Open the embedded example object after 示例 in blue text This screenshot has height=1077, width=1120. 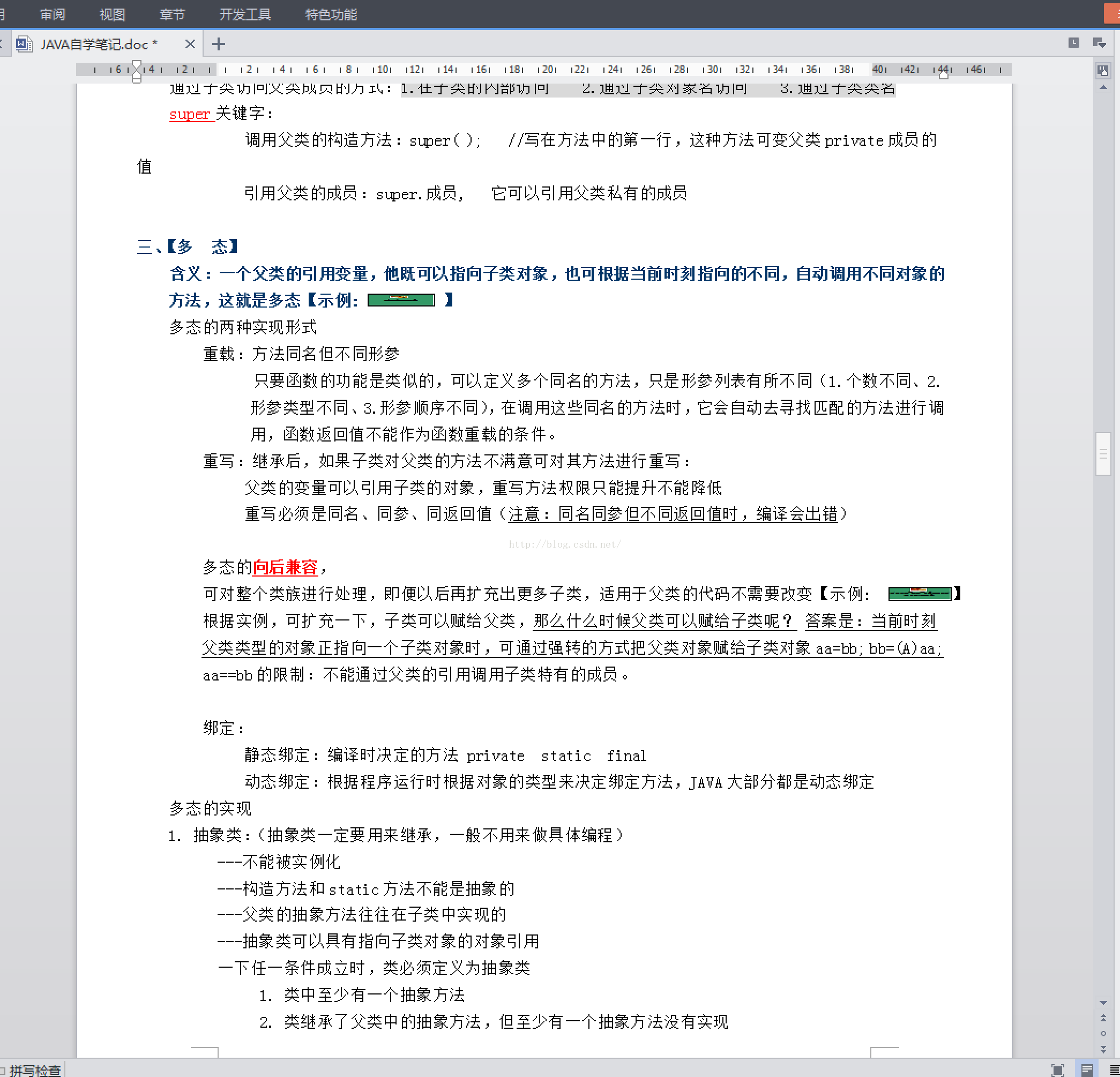tap(401, 300)
